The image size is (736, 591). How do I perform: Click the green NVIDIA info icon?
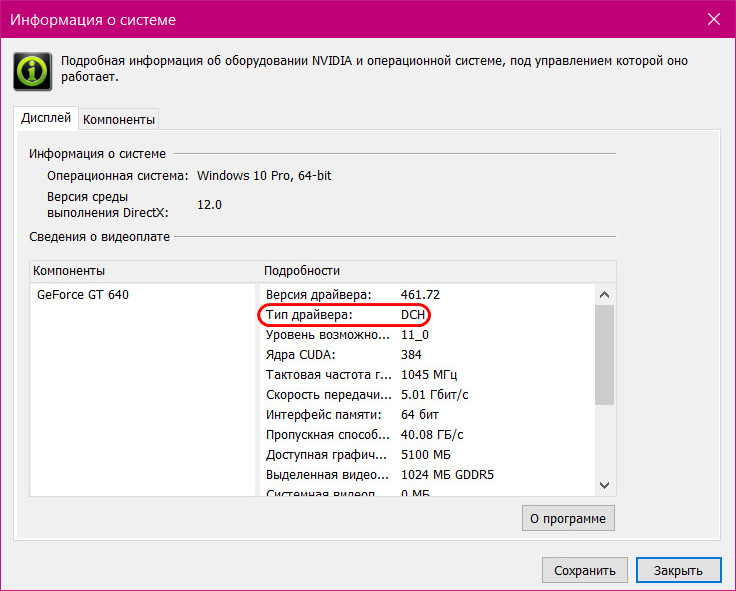click(32, 71)
